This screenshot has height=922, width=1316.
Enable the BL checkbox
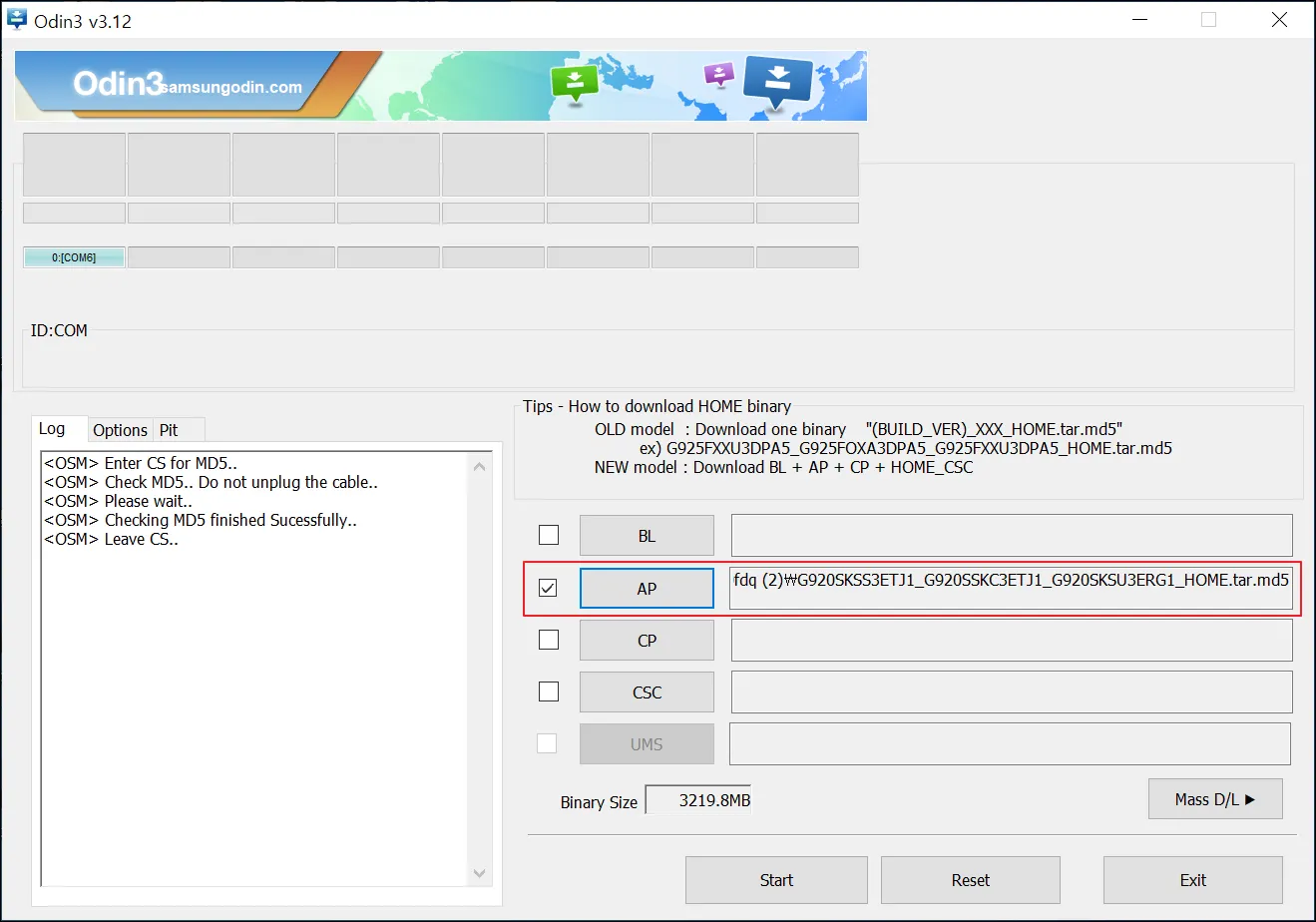[549, 536]
